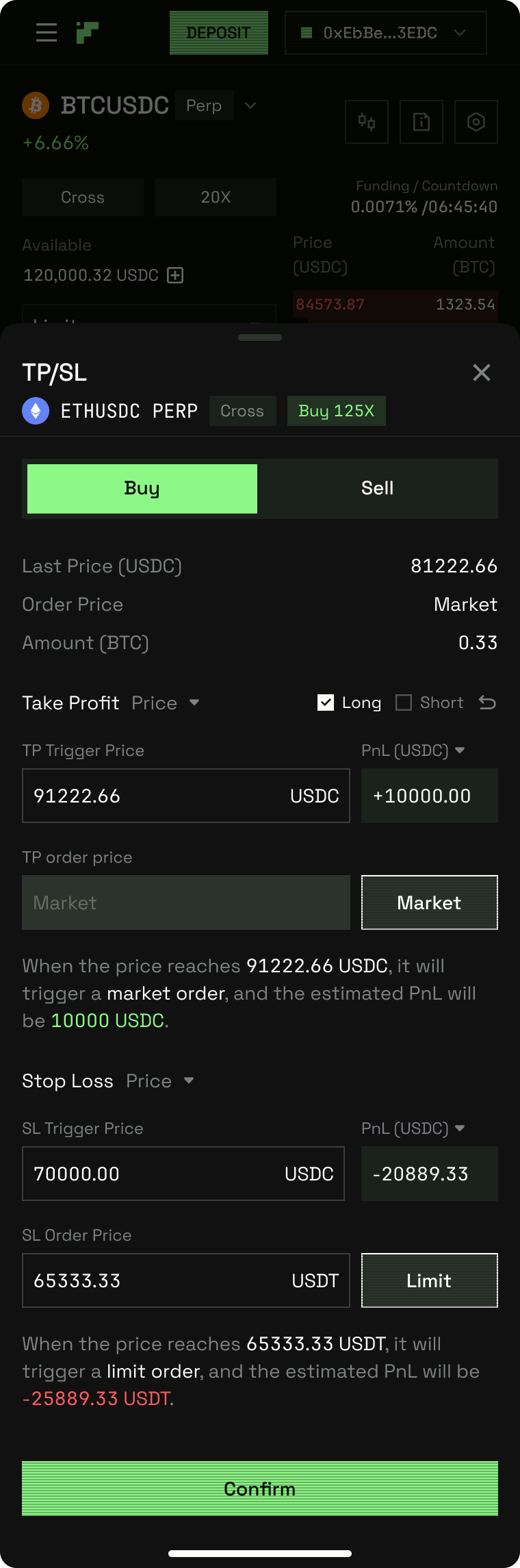Open the chart candlestick settings icon
The width and height of the screenshot is (520, 1568).
tap(367, 122)
